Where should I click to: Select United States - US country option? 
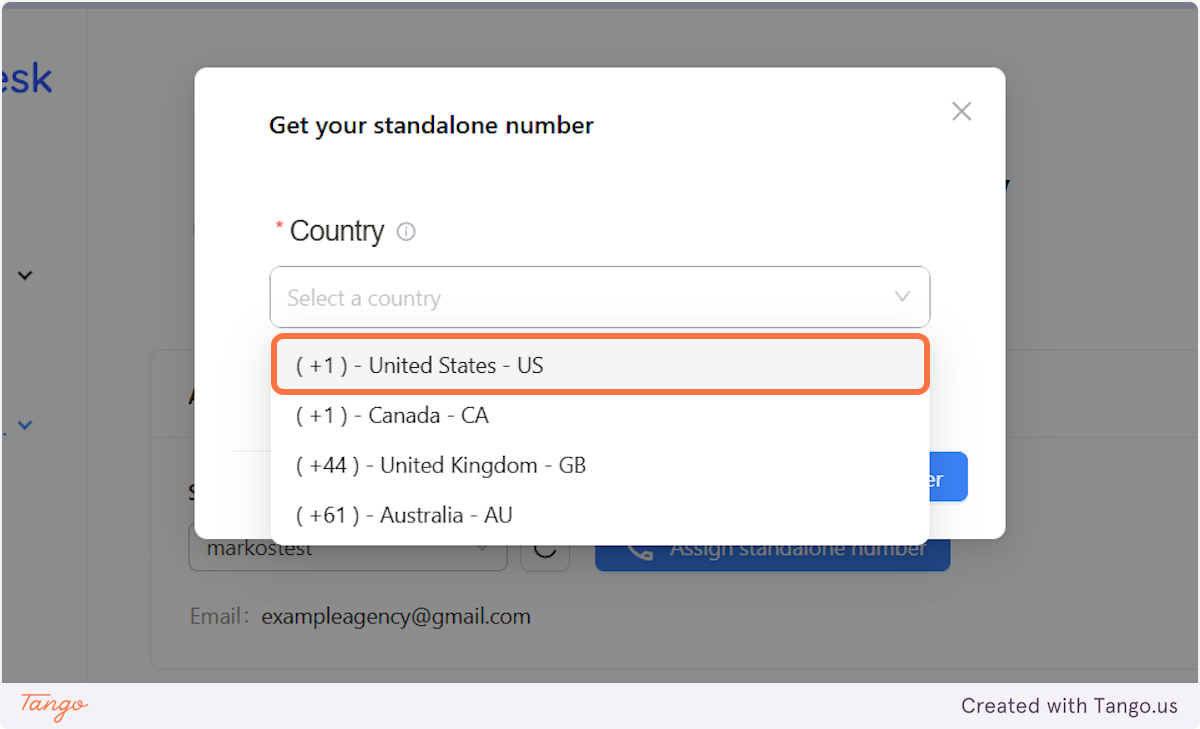point(600,365)
